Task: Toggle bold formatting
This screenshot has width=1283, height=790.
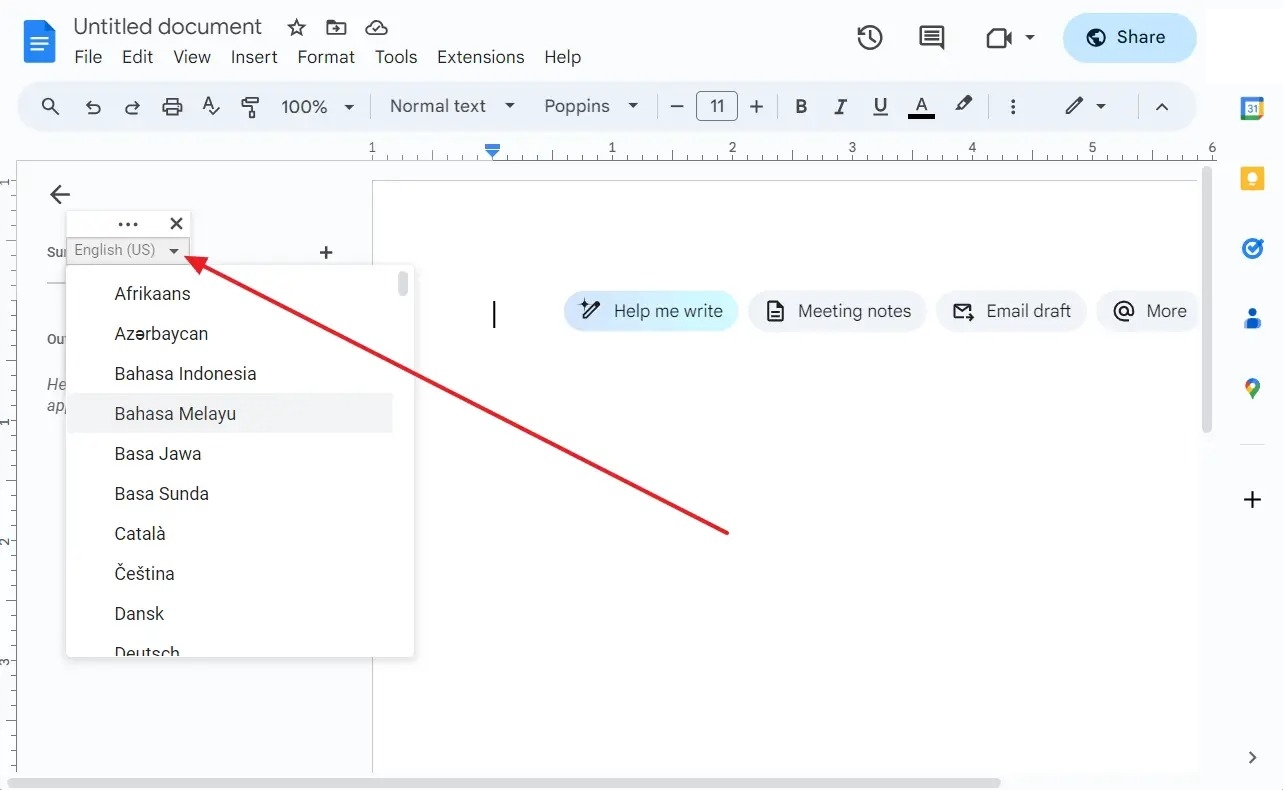Action: click(800, 106)
